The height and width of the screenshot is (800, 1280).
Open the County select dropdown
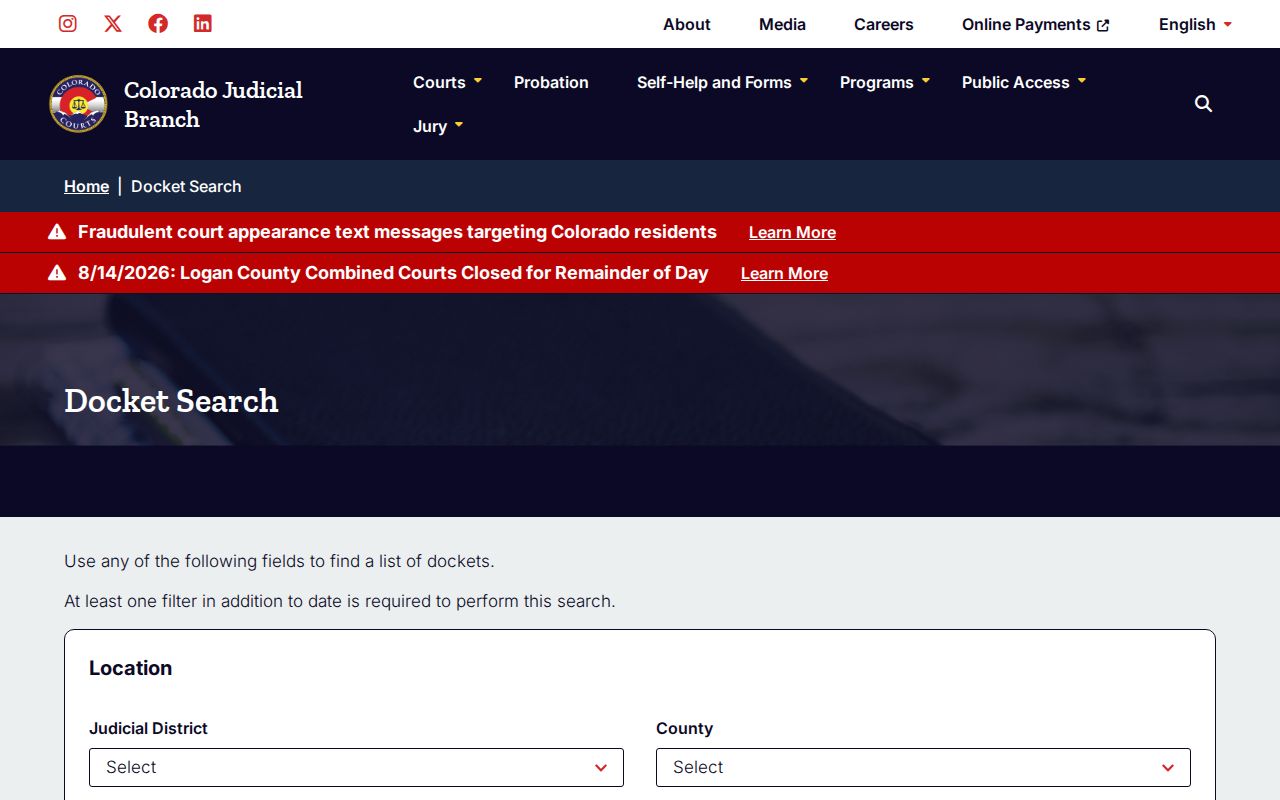[x=923, y=767]
